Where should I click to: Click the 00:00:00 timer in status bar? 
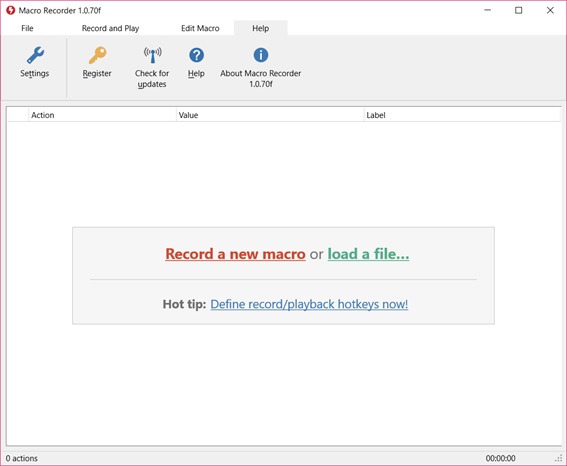coord(500,458)
